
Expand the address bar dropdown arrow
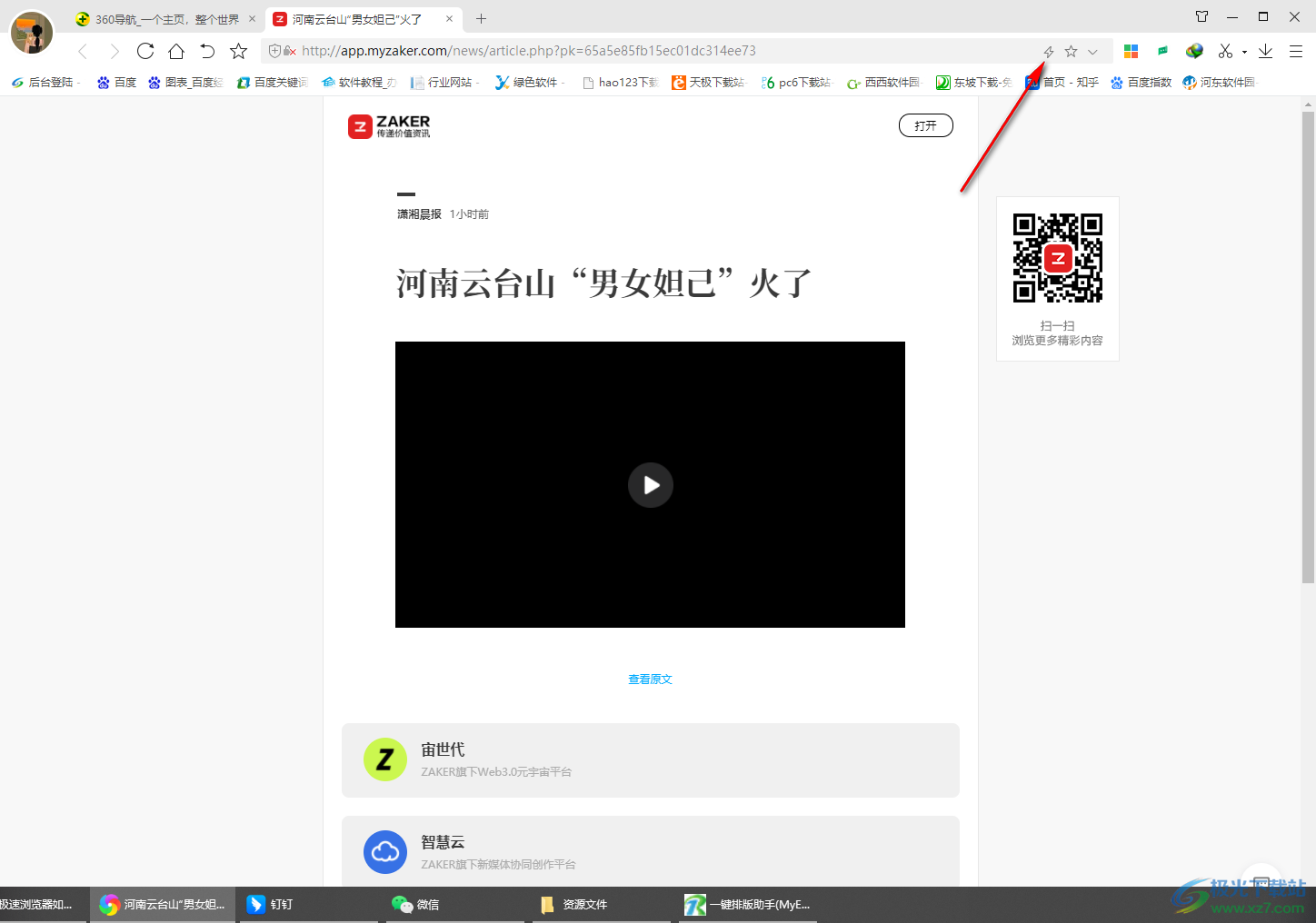point(1092,52)
